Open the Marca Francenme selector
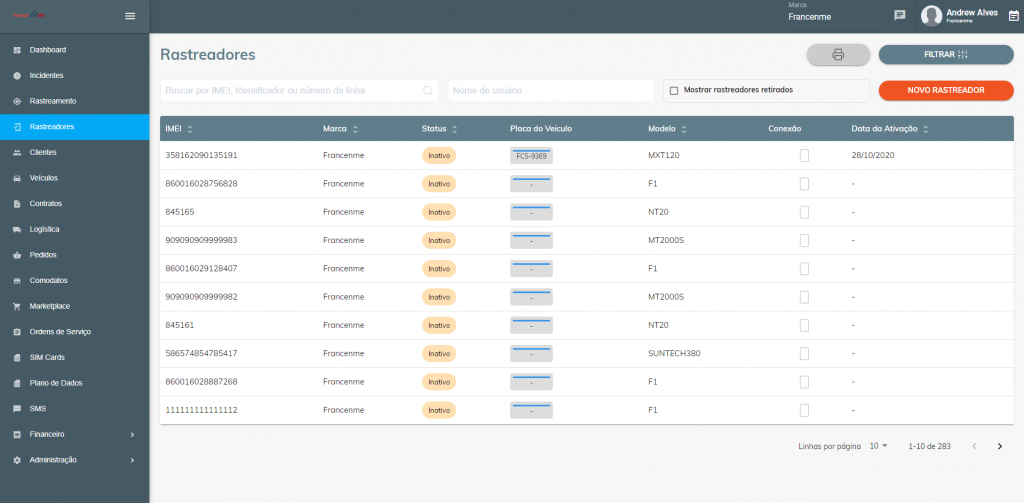The height and width of the screenshot is (503, 1024). pos(836,17)
